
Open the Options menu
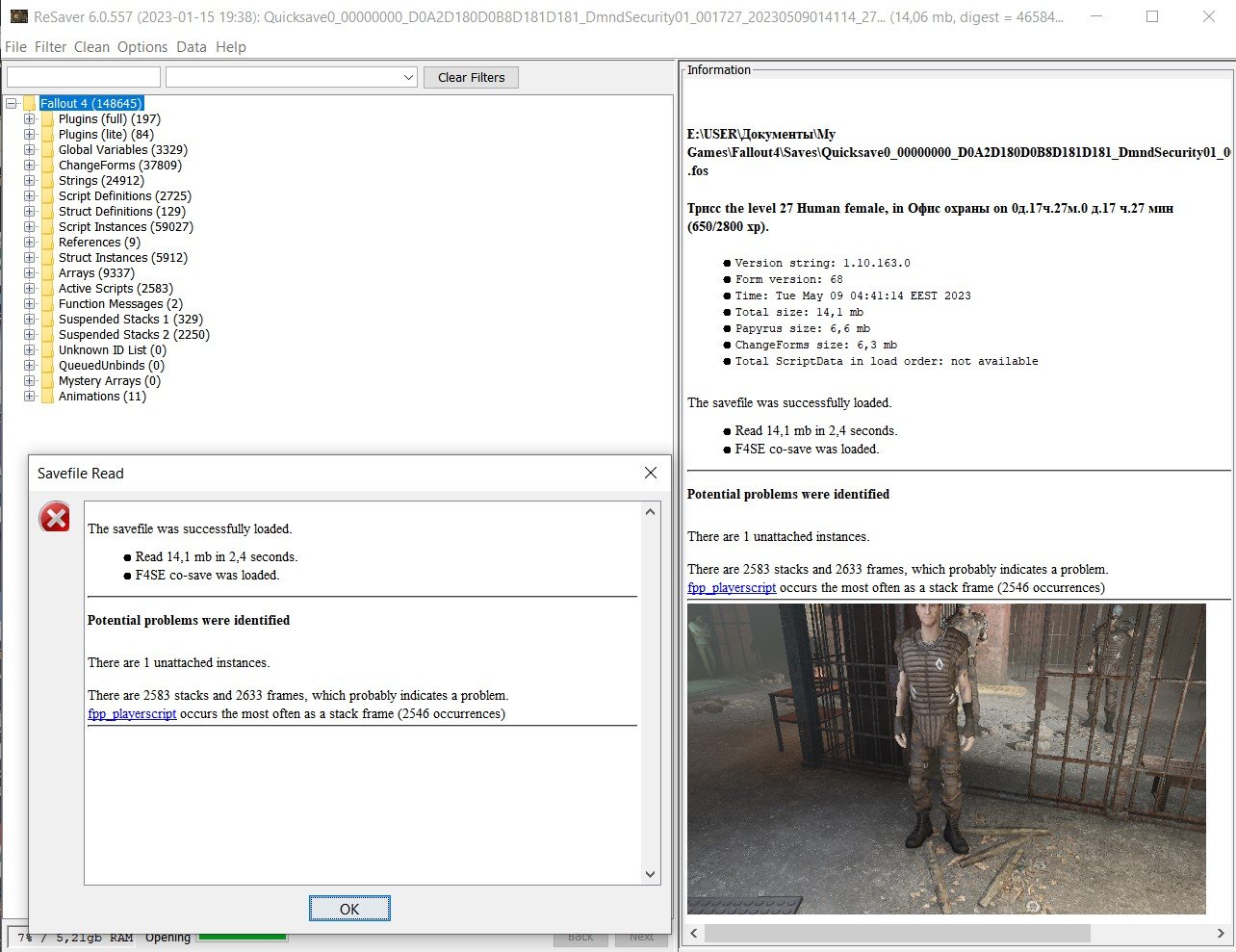142,47
